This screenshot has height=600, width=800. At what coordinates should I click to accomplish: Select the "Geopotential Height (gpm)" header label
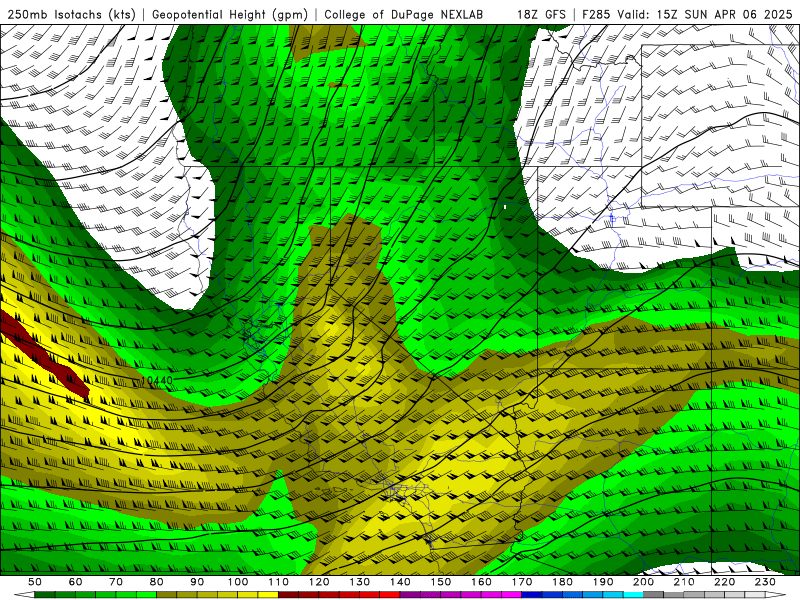pyautogui.click(x=230, y=15)
